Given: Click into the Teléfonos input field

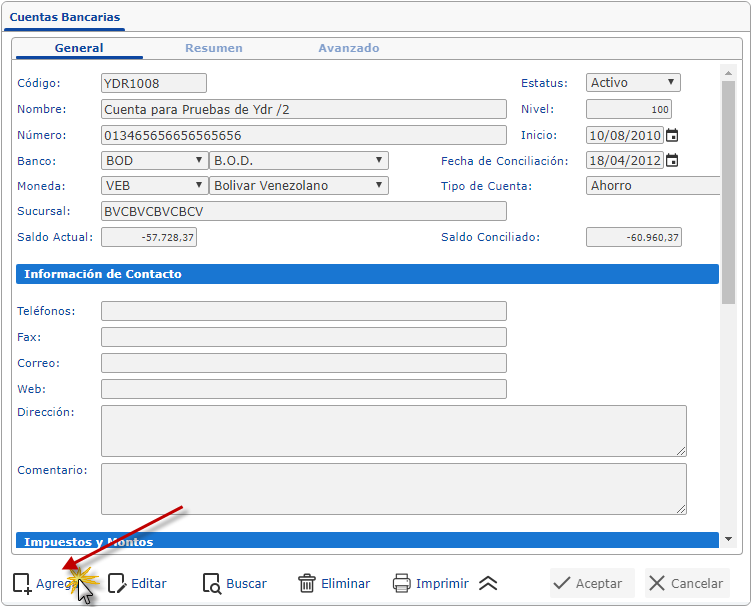Looking at the screenshot, I should [x=303, y=311].
